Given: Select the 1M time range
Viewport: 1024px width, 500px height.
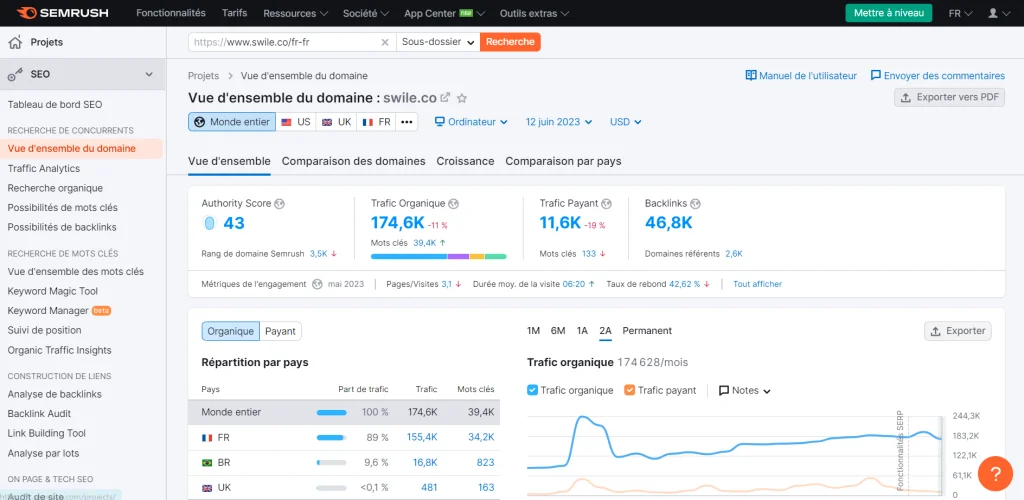Looking at the screenshot, I should pos(534,331).
